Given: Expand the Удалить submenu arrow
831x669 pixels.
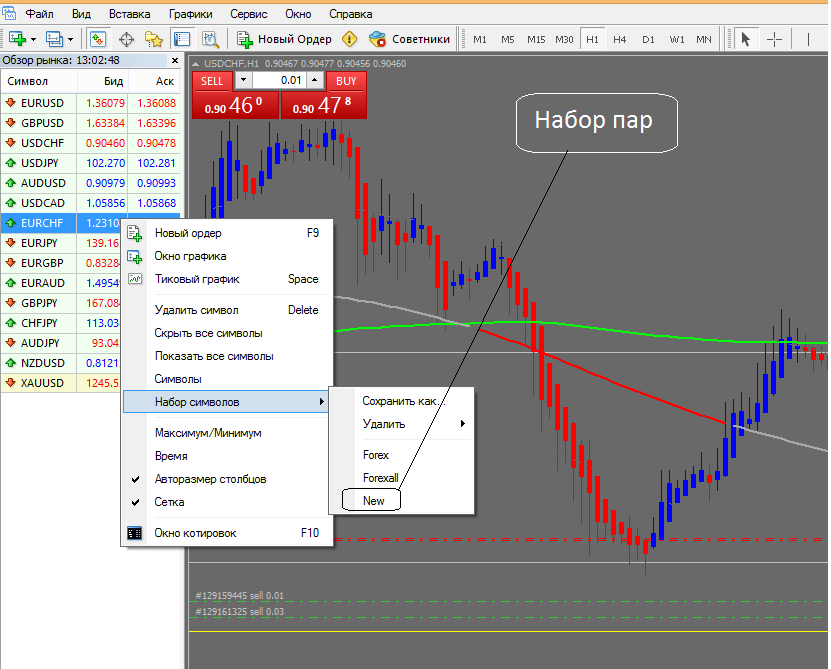Looking at the screenshot, I should [463, 424].
